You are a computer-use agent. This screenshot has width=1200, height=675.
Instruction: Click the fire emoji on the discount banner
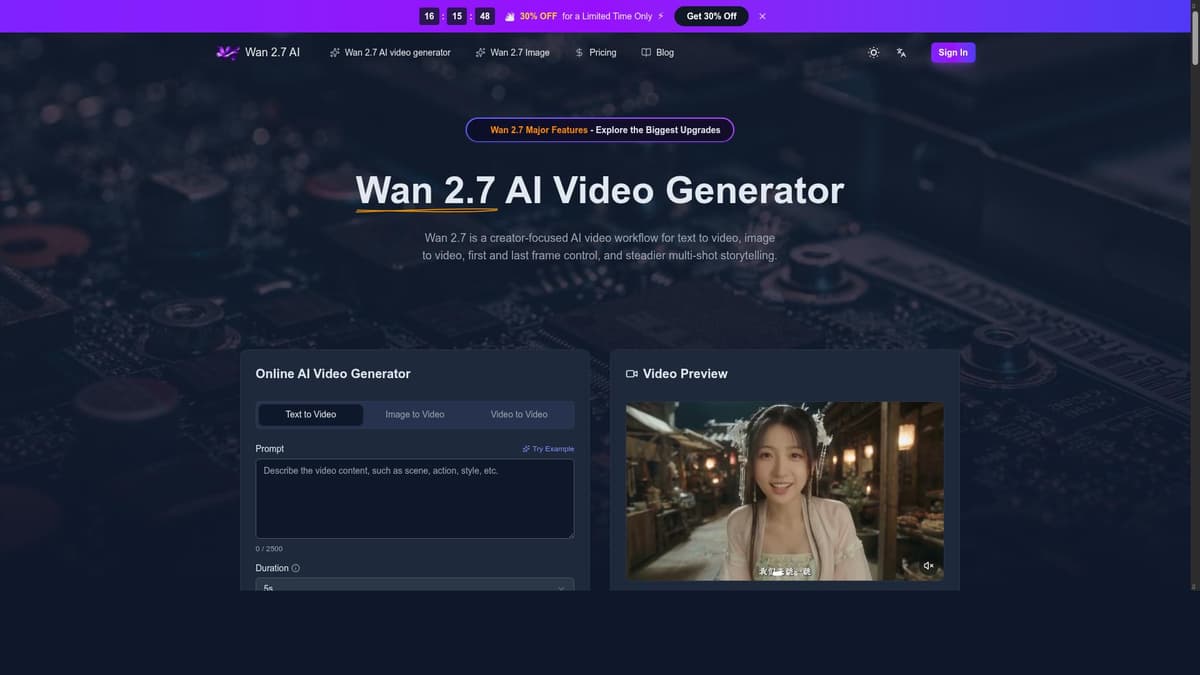(x=511, y=15)
